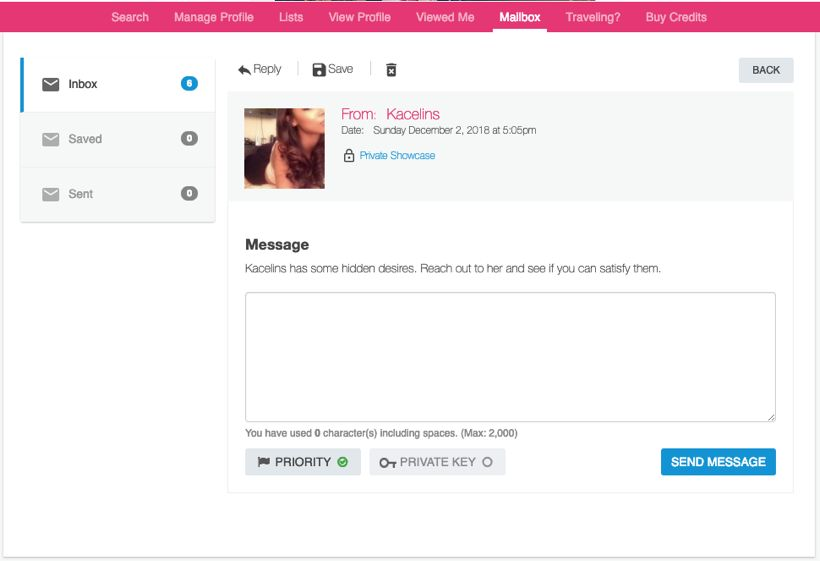Viewport: 820px width, 561px height.
Task: Delete message with trash icon
Action: click(x=391, y=70)
